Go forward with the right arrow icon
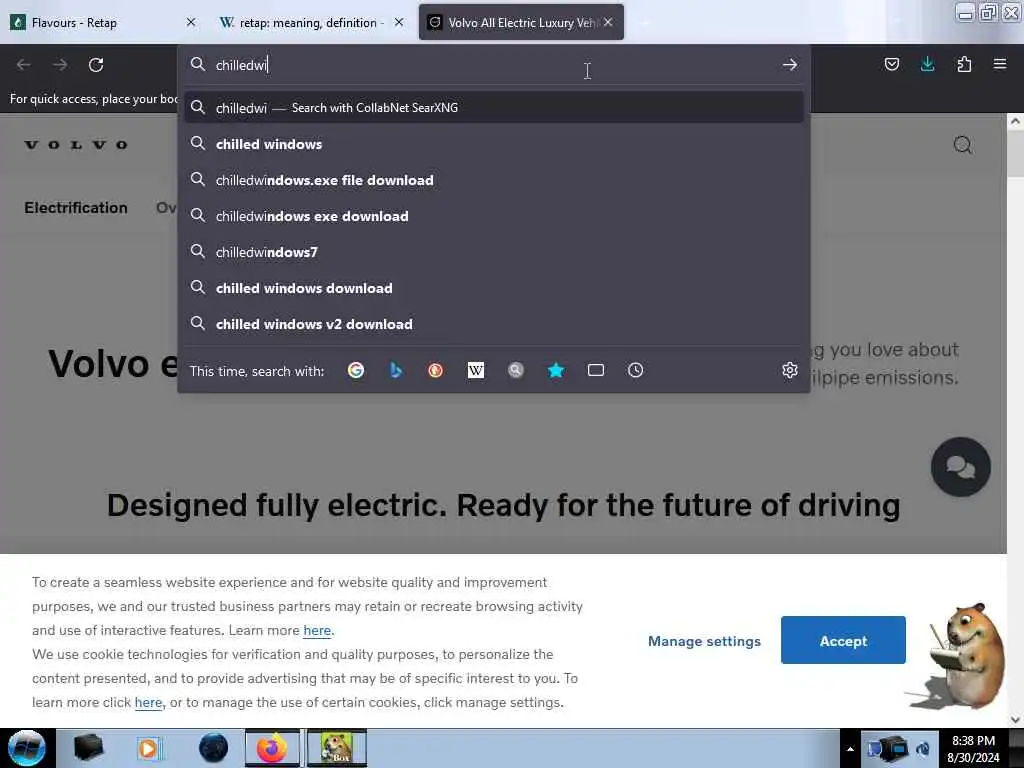 point(60,65)
